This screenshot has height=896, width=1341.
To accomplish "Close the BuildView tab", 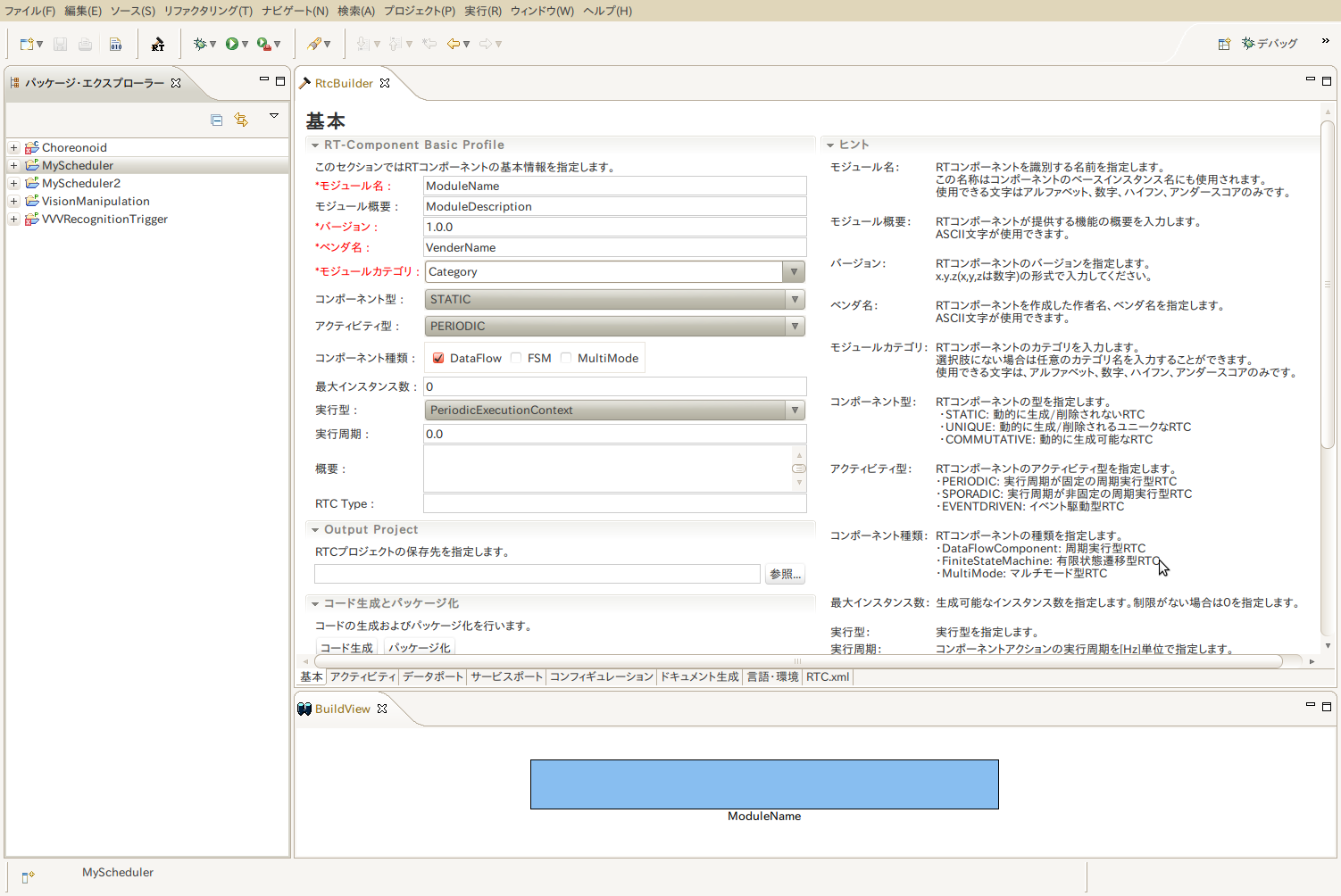I will (382, 709).
